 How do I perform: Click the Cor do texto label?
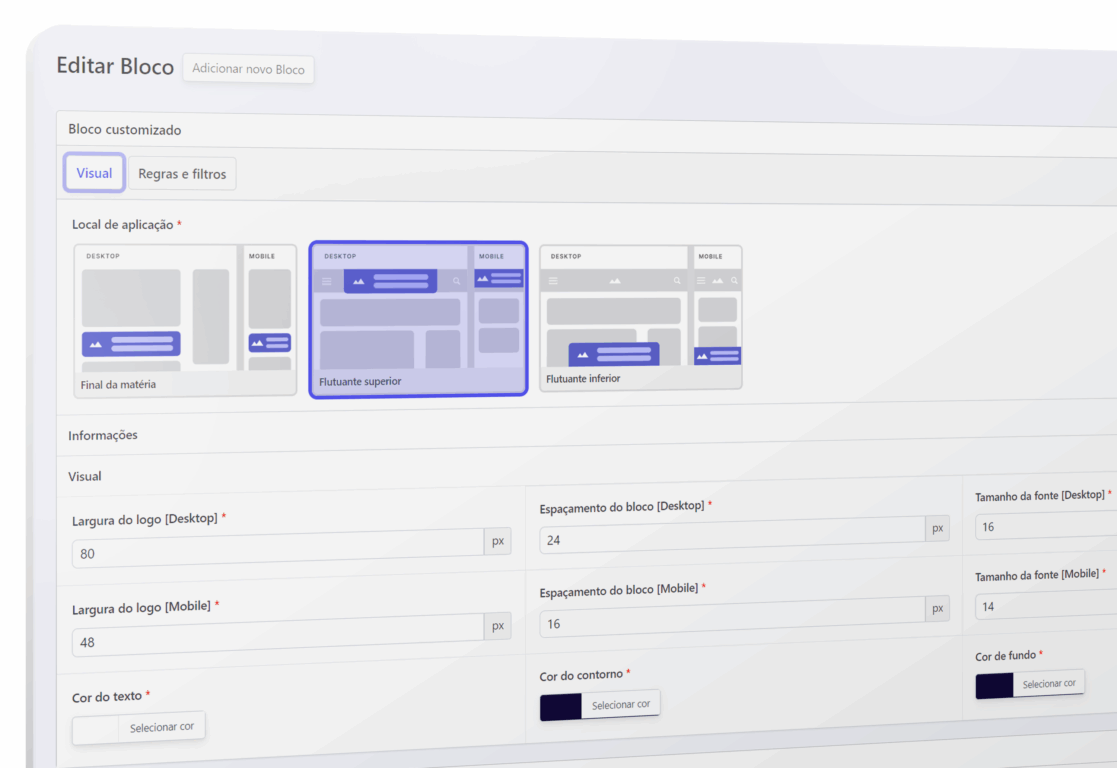point(107,697)
